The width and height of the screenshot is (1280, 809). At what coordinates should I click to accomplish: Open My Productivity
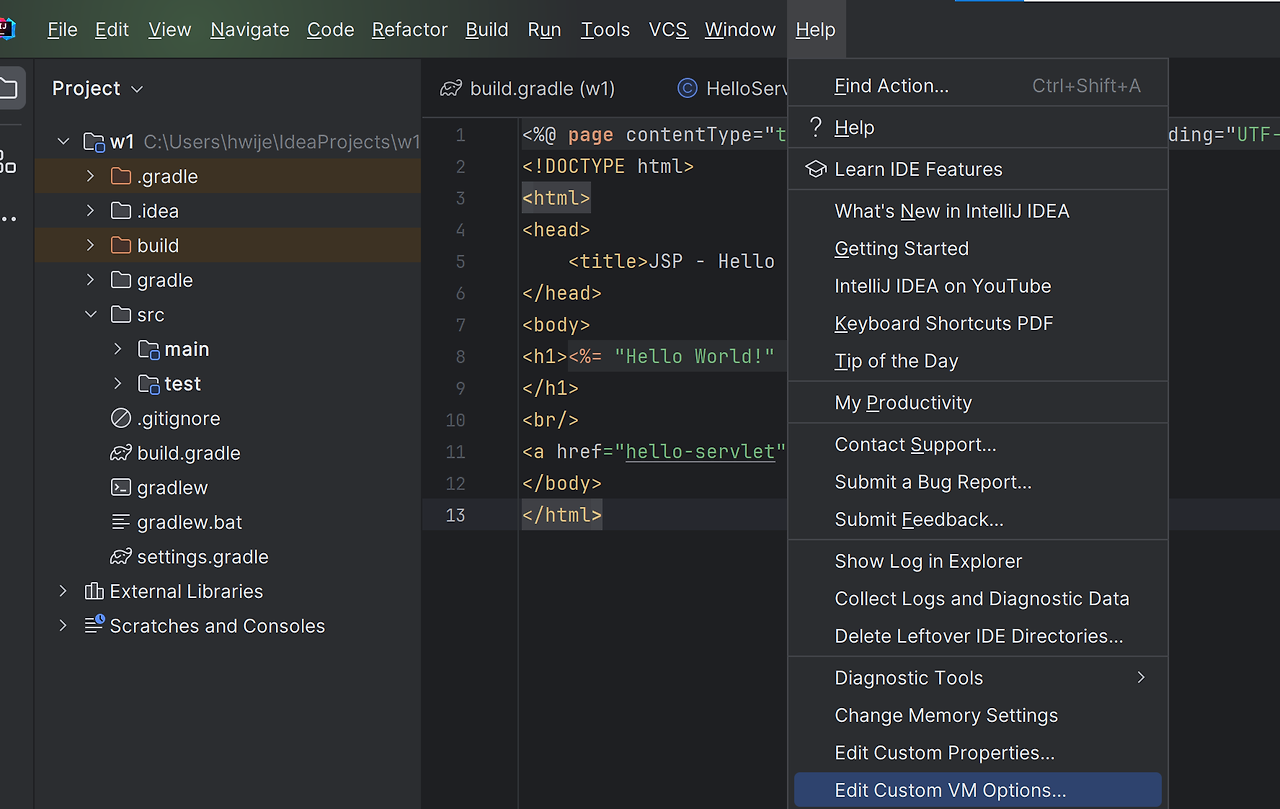[978, 403]
